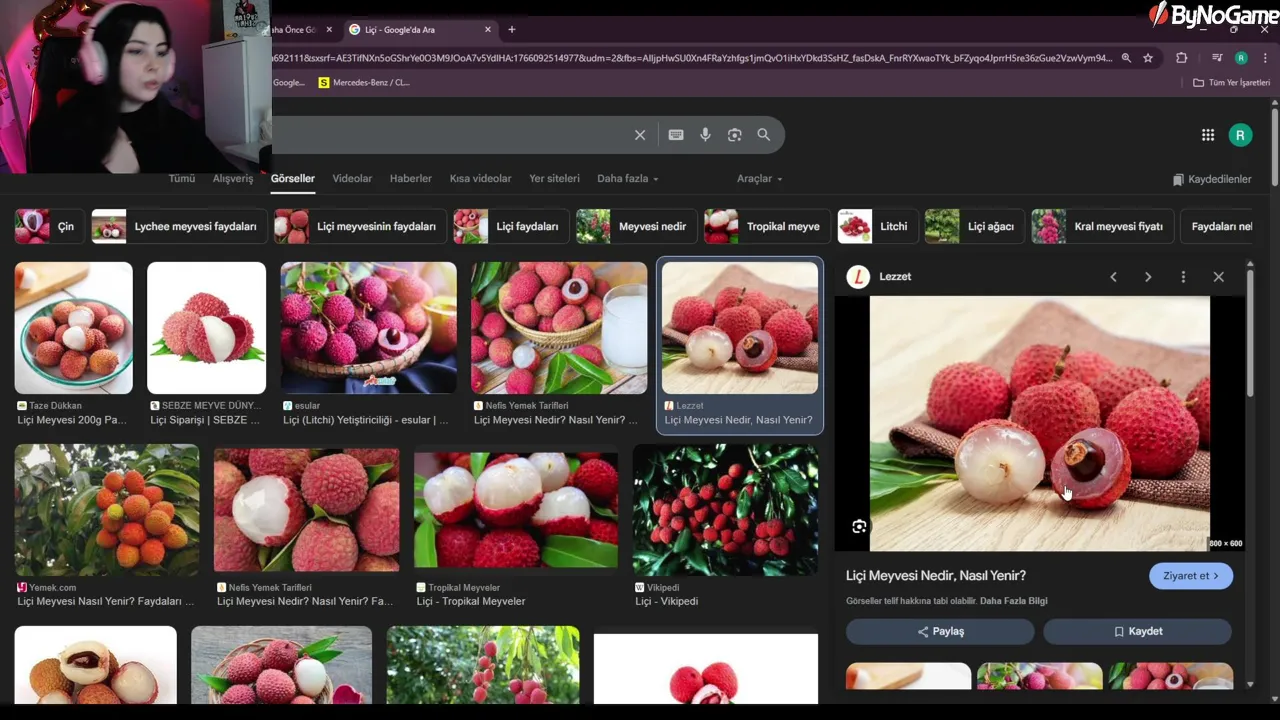Open the esular Liçi Yetiştiriciliği thumbnail

click(x=368, y=328)
